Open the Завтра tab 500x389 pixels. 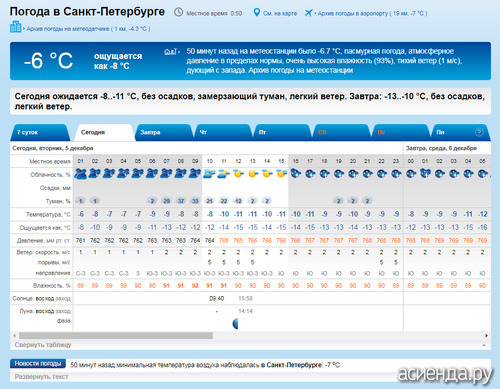[x=163, y=132]
